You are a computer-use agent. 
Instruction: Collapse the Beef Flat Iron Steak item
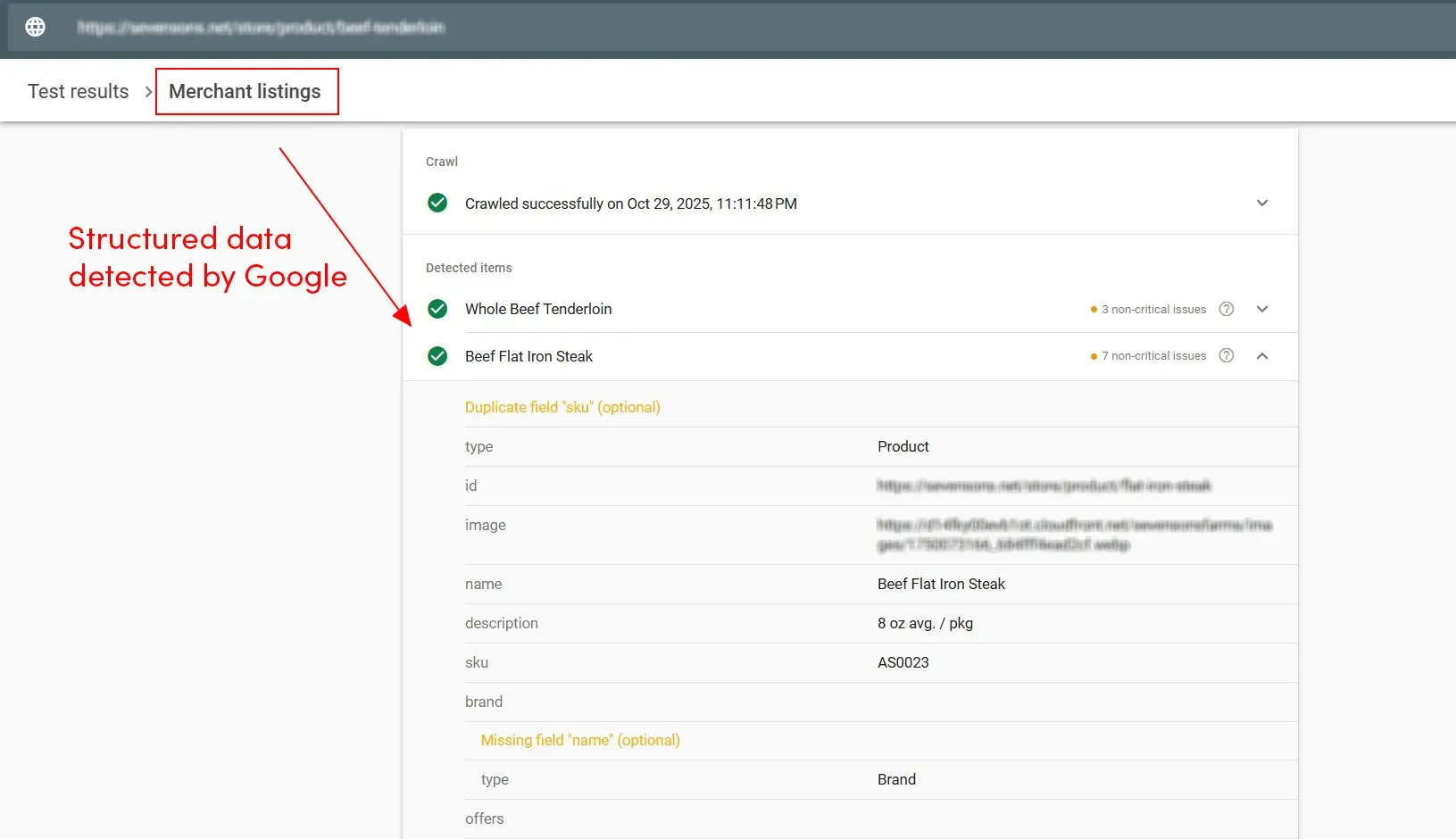coord(1262,355)
